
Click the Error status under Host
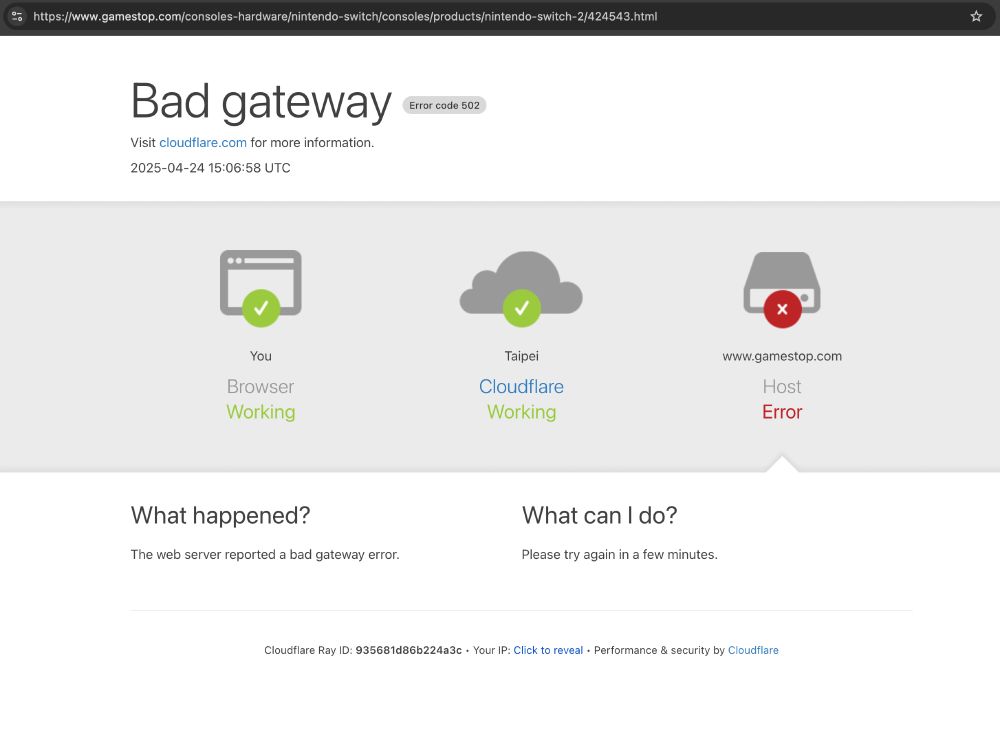pos(782,412)
